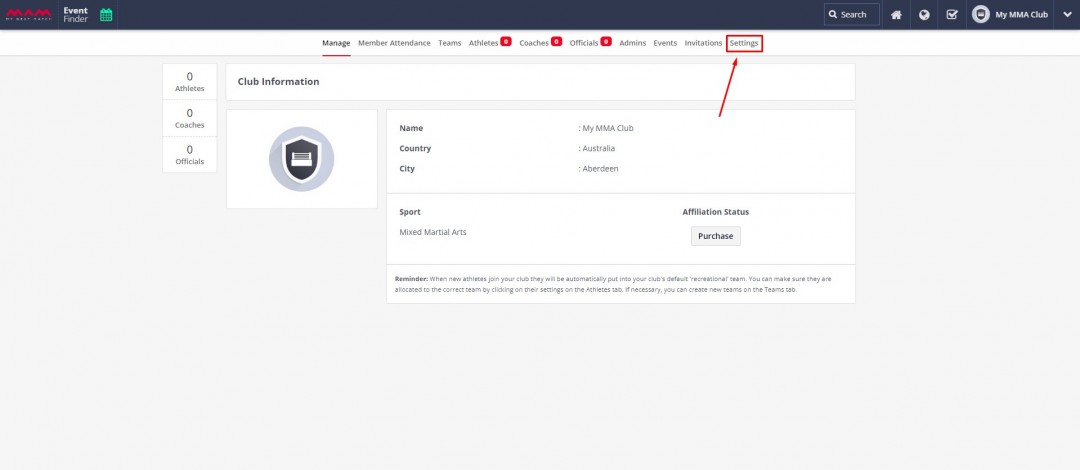Open the Events tab
1080x470 pixels.
[x=665, y=43]
